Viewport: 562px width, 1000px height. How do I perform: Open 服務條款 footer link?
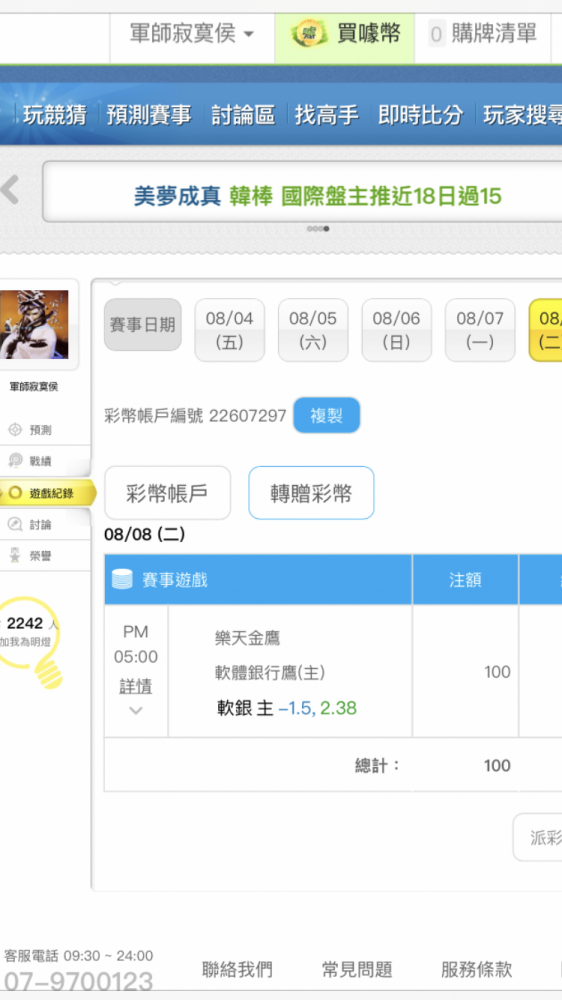(476, 970)
